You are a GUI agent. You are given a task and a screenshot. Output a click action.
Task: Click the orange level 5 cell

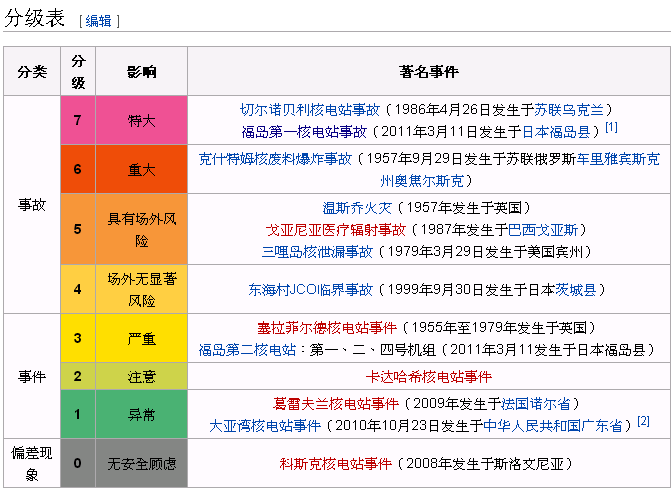tap(78, 229)
